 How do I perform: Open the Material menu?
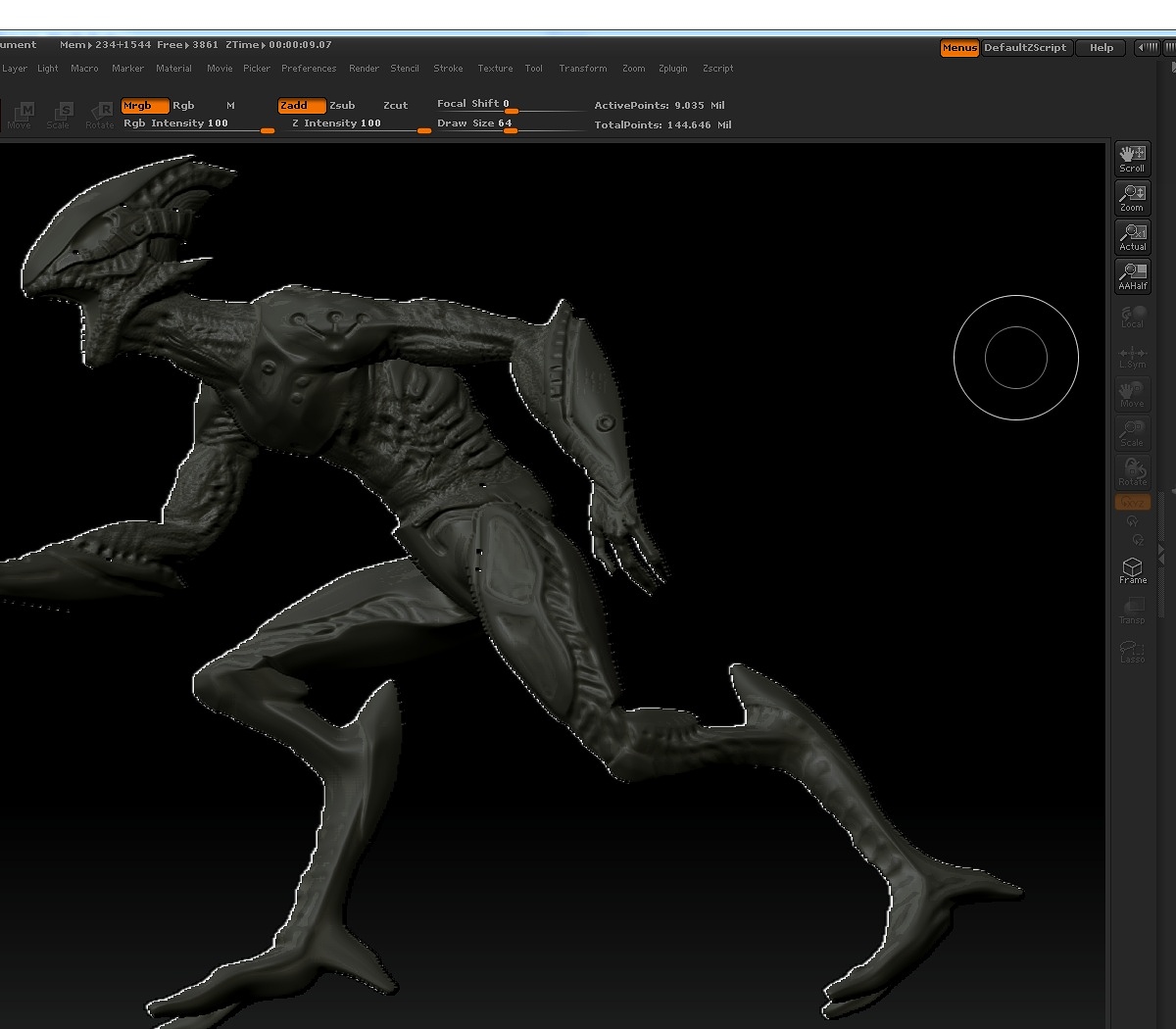(x=174, y=69)
